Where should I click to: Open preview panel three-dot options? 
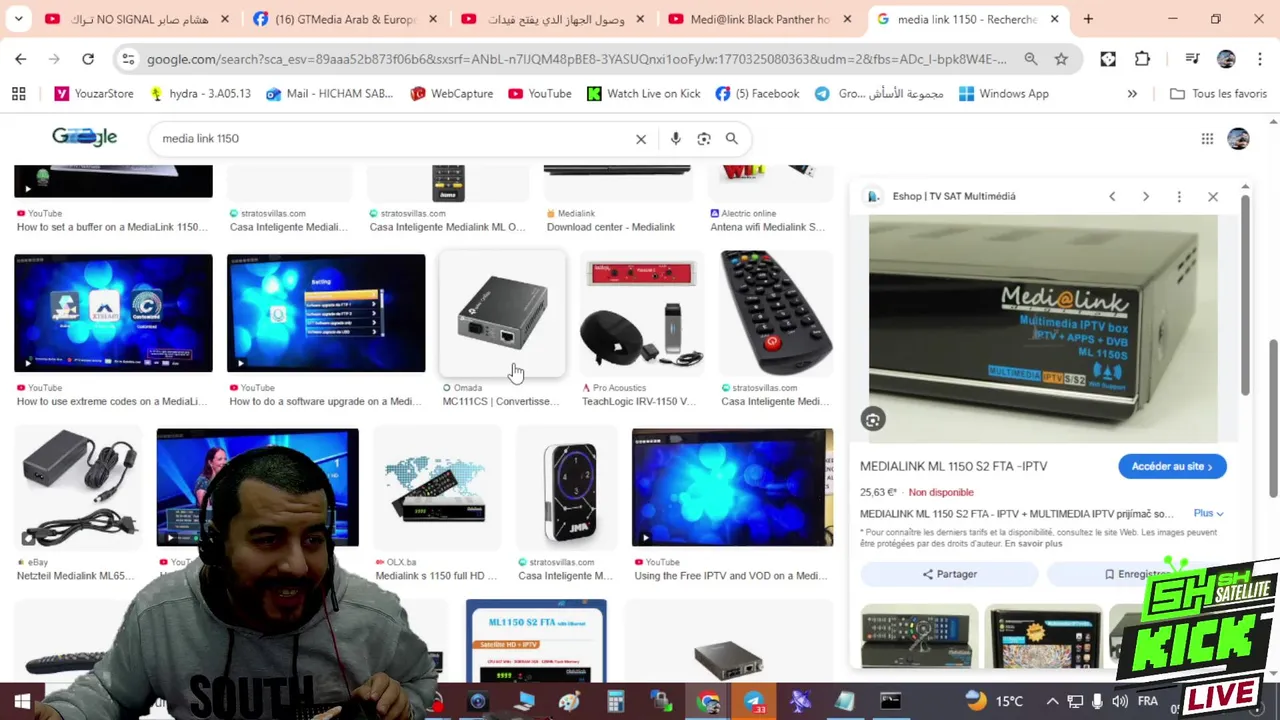[1179, 196]
